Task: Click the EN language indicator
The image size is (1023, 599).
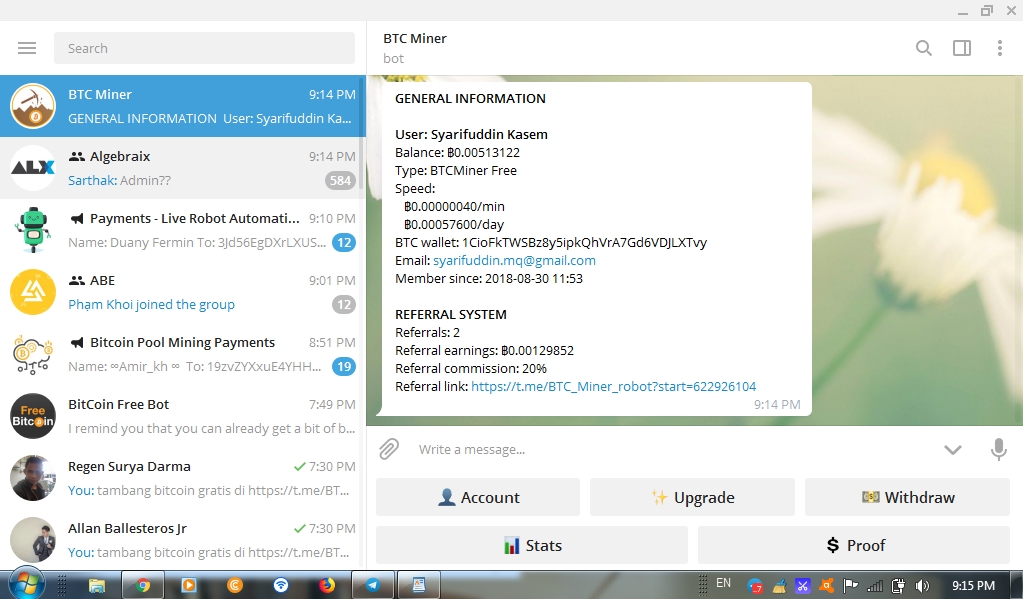Action: coord(724,583)
